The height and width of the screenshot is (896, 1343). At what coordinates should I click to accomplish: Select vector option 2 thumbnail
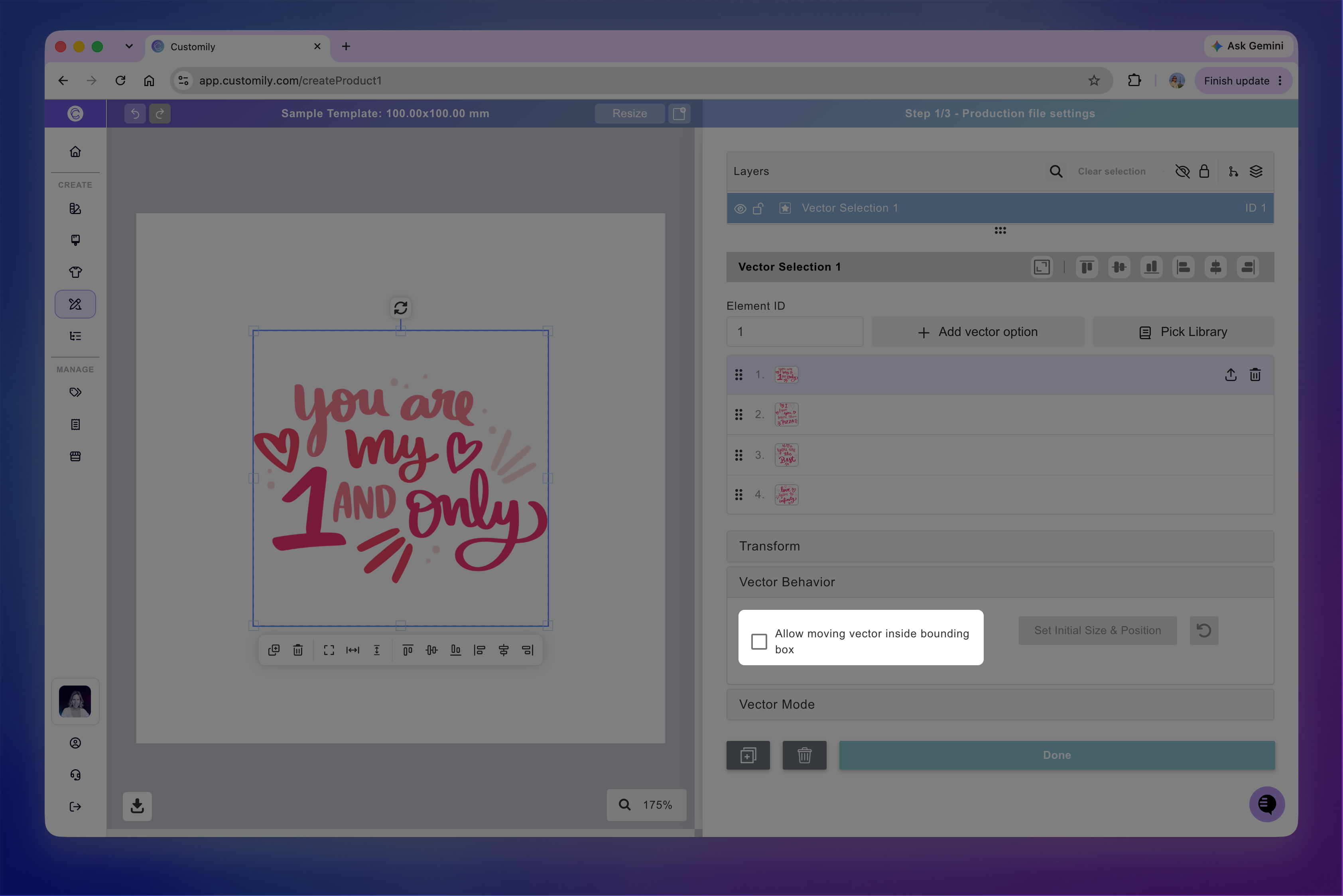click(x=787, y=415)
